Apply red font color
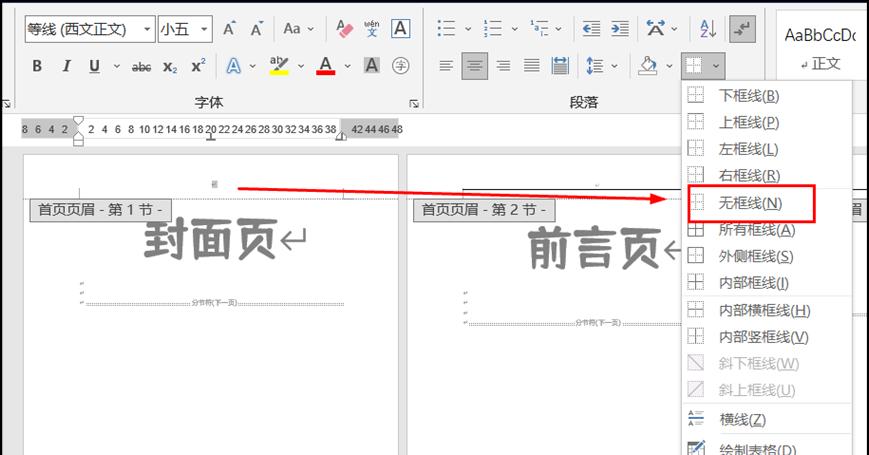Image resolution: width=869 pixels, height=455 pixels. tap(326, 66)
